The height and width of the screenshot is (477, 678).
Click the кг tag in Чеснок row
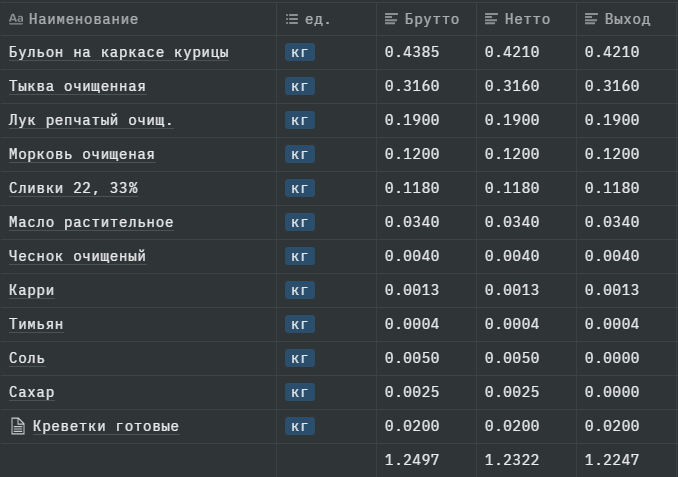coord(300,256)
